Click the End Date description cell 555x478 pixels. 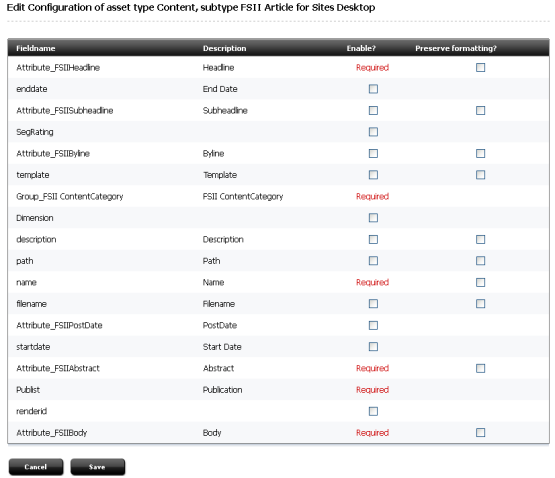(220, 89)
